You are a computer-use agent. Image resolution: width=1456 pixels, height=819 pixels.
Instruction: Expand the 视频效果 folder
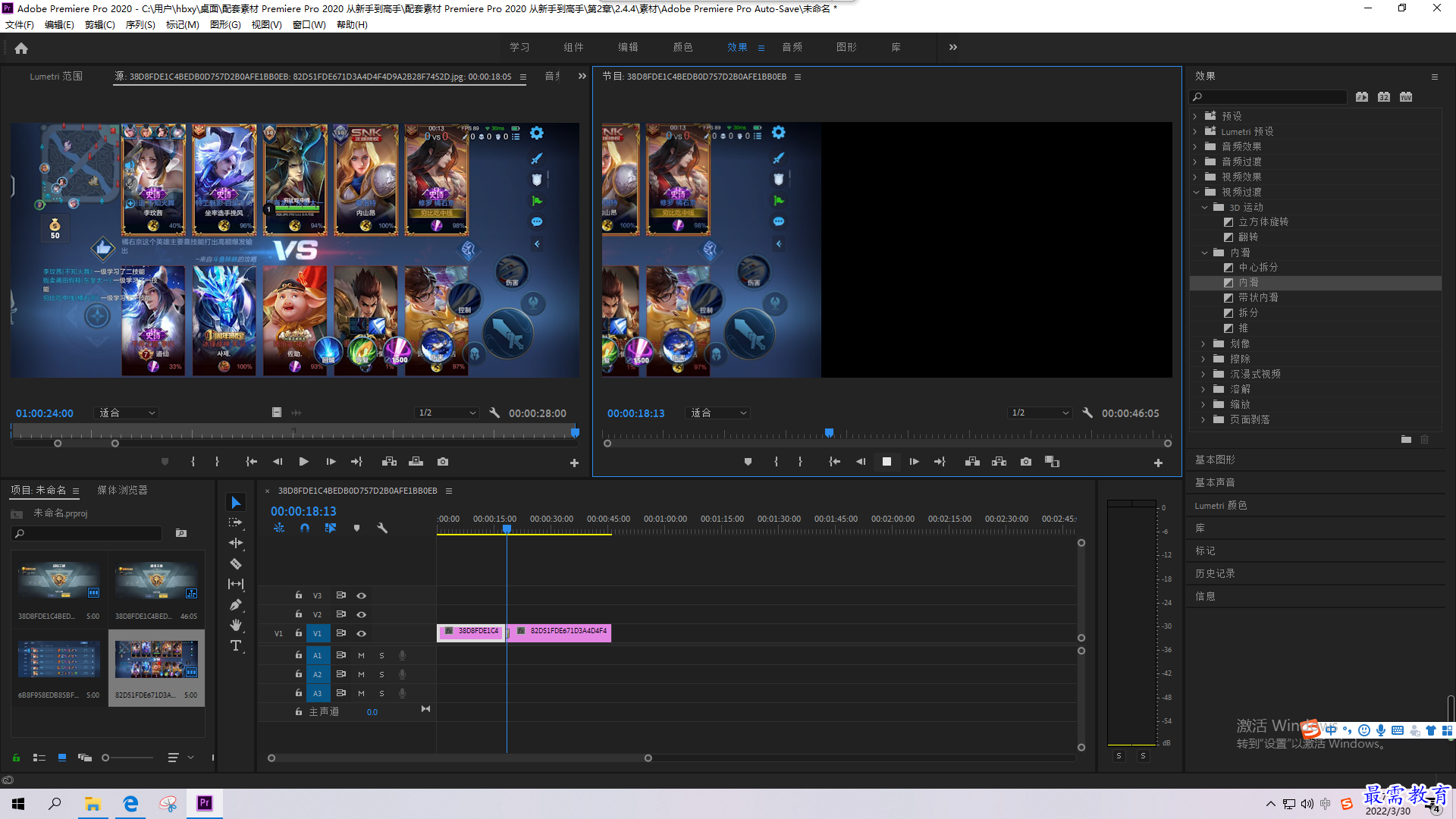(x=1195, y=177)
